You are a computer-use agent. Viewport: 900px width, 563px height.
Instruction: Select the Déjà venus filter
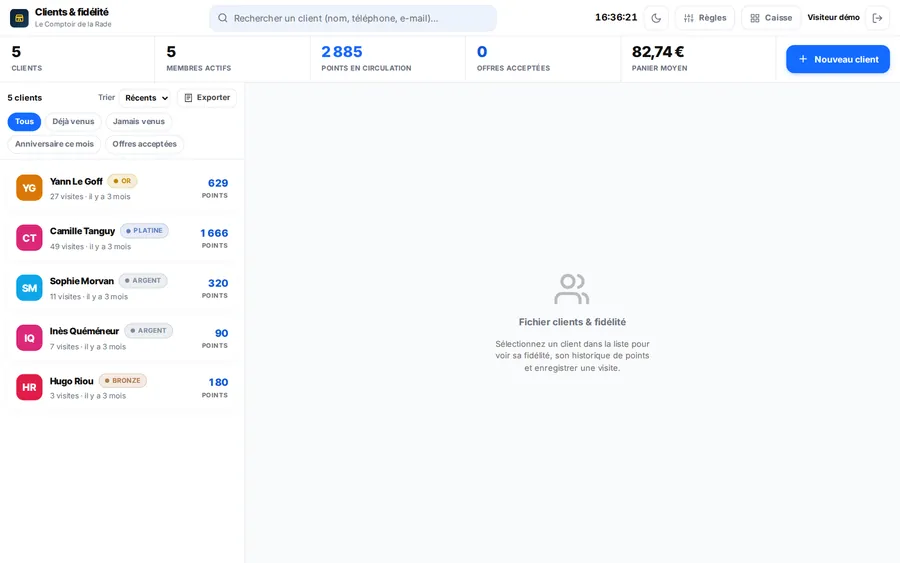[73, 122]
